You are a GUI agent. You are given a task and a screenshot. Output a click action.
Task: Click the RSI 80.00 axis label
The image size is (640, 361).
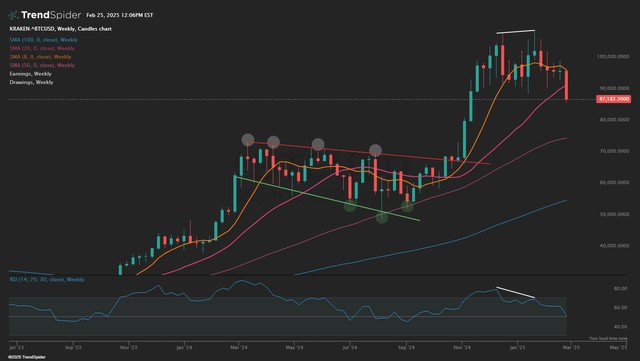620,288
